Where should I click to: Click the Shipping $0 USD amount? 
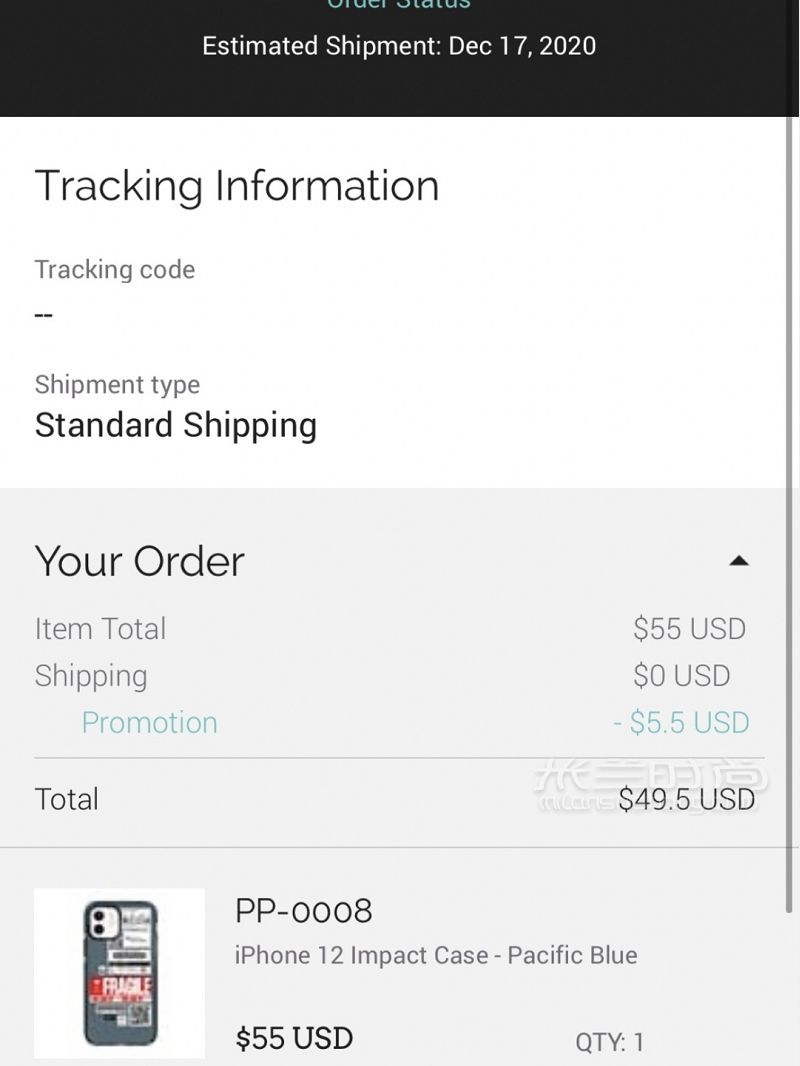point(682,676)
